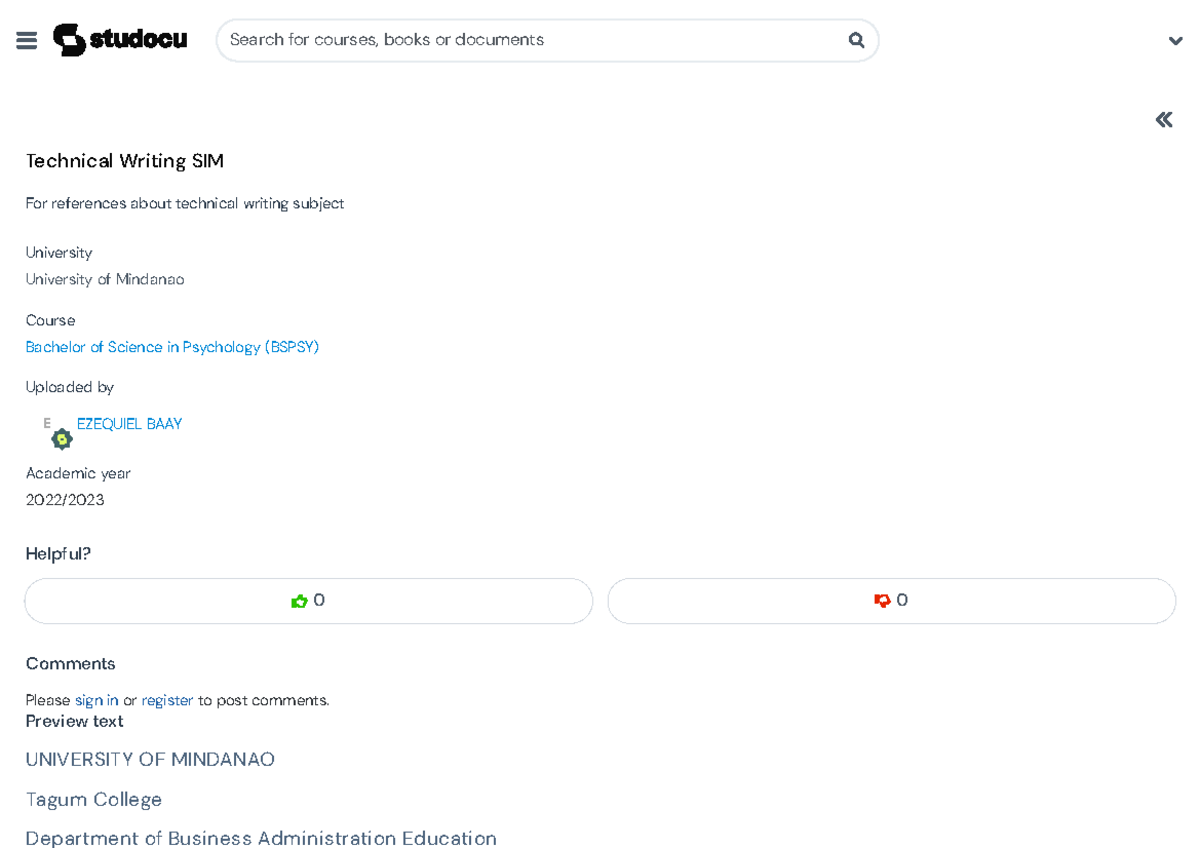Click the search magnifier icon
1200x848 pixels.
point(856,40)
